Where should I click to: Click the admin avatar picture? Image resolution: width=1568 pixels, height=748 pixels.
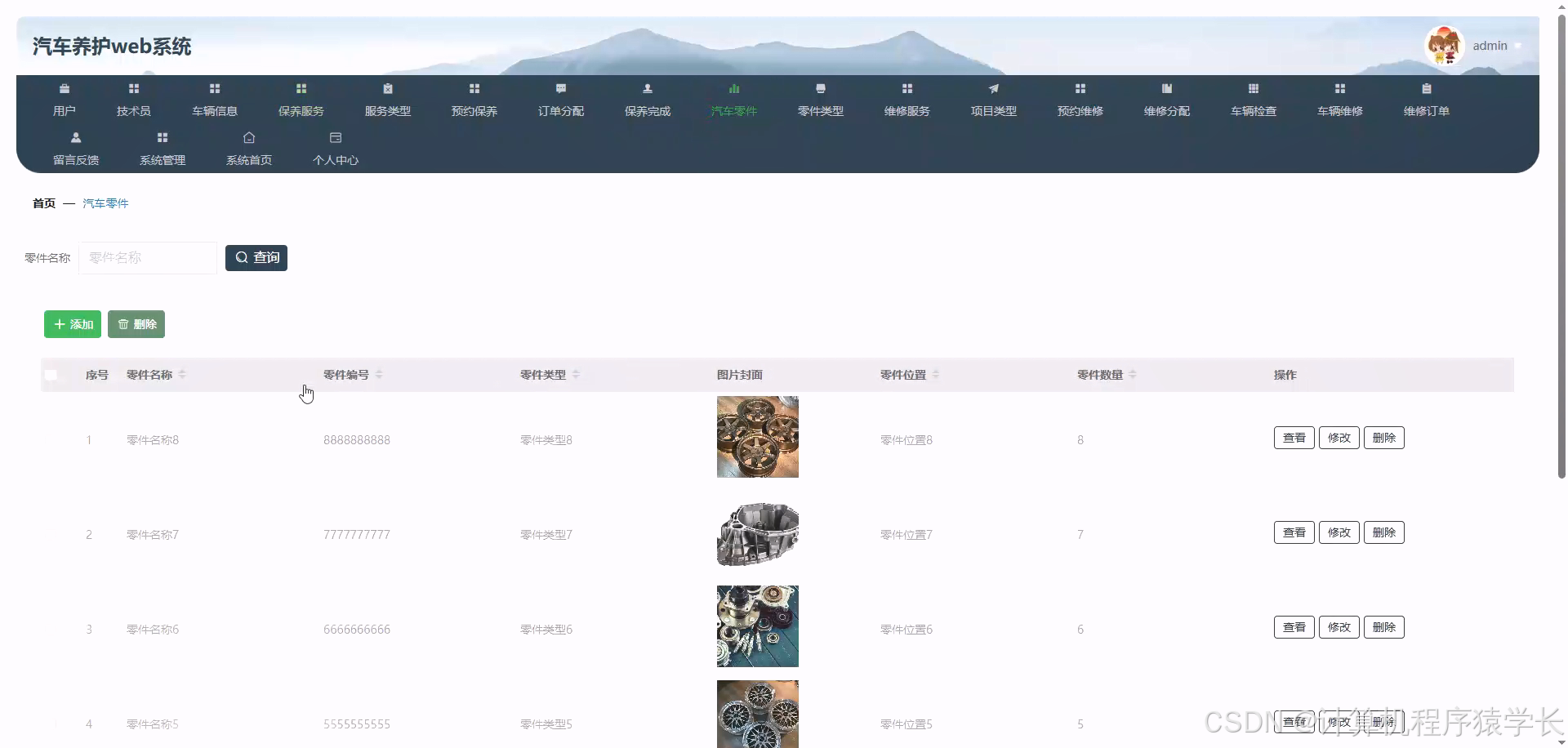pos(1444,46)
